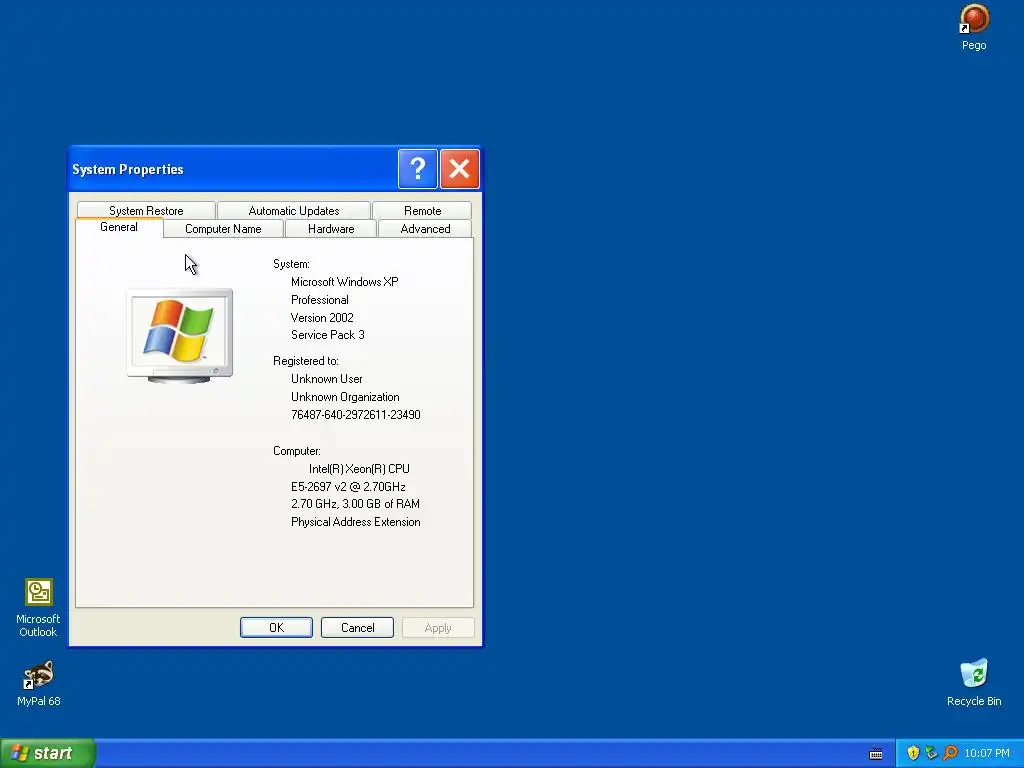Switch to the Advanced tab
This screenshot has width=1024, height=768.
[x=425, y=229]
